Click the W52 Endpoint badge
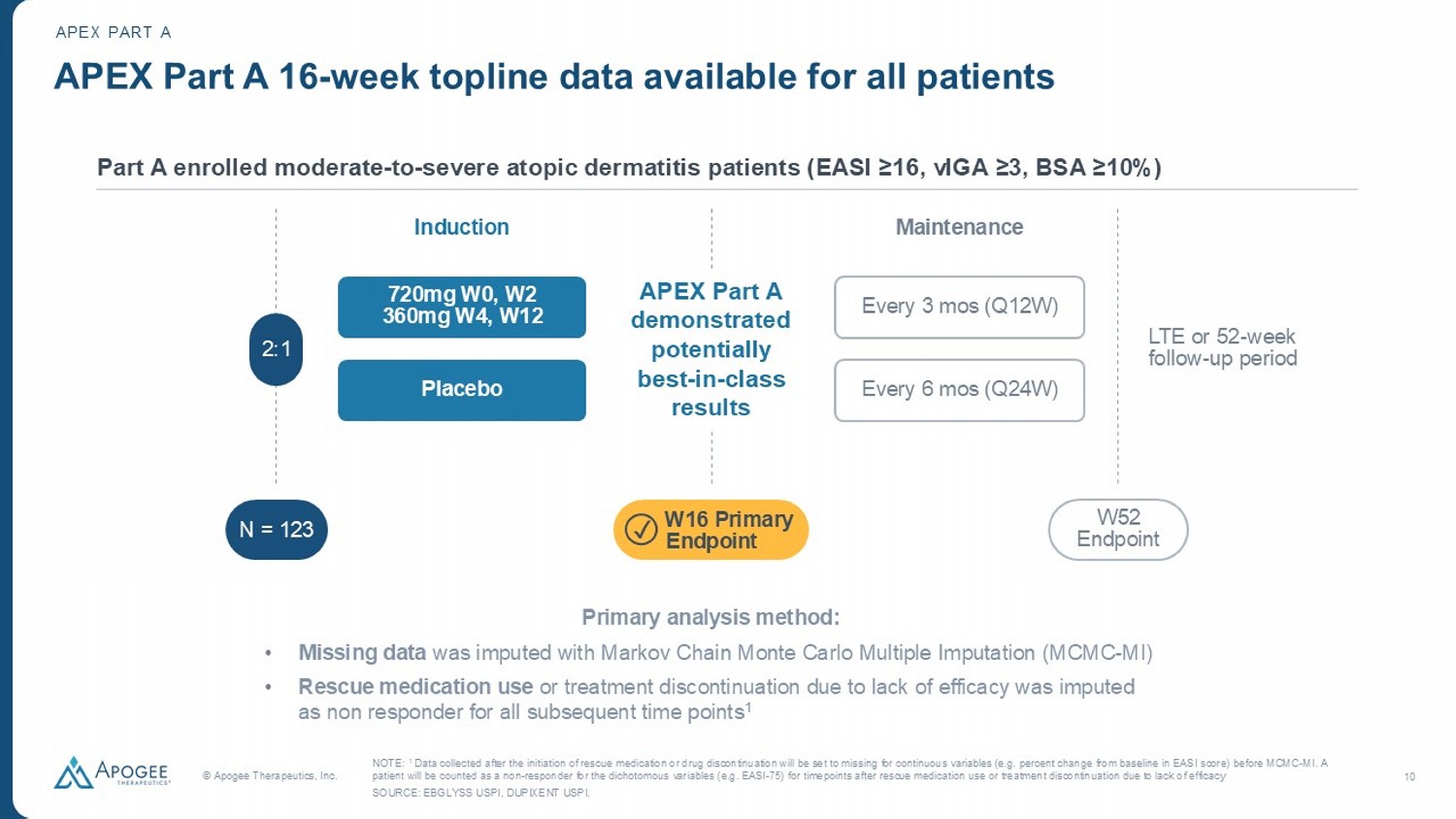This screenshot has width=1456, height=819. (1118, 529)
